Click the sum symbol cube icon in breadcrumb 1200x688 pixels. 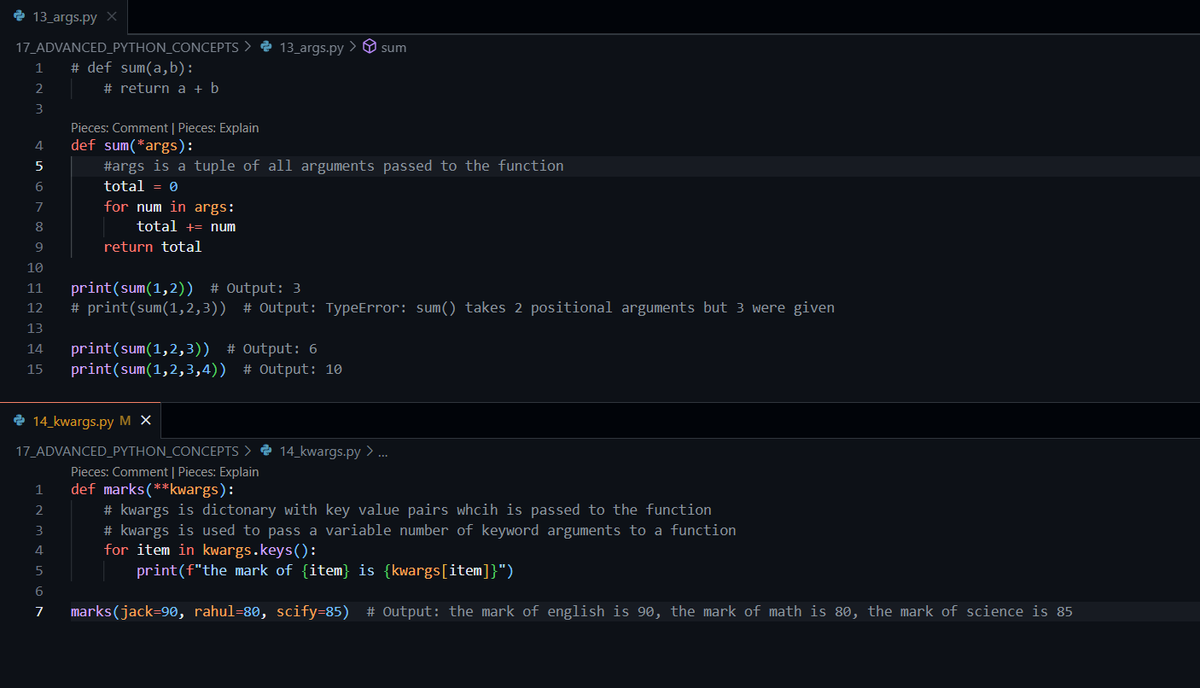(369, 47)
